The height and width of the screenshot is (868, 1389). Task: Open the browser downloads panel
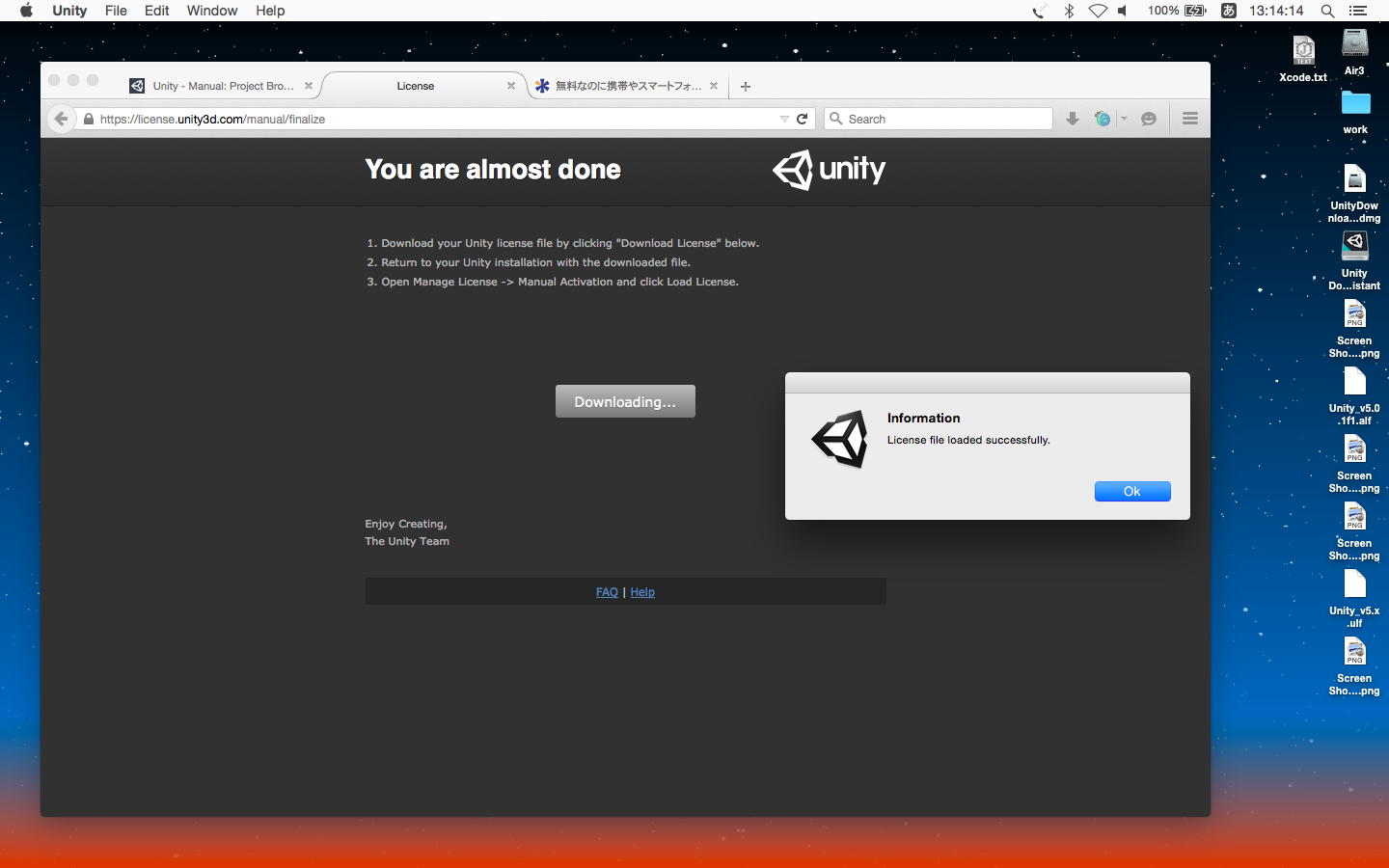[1073, 119]
